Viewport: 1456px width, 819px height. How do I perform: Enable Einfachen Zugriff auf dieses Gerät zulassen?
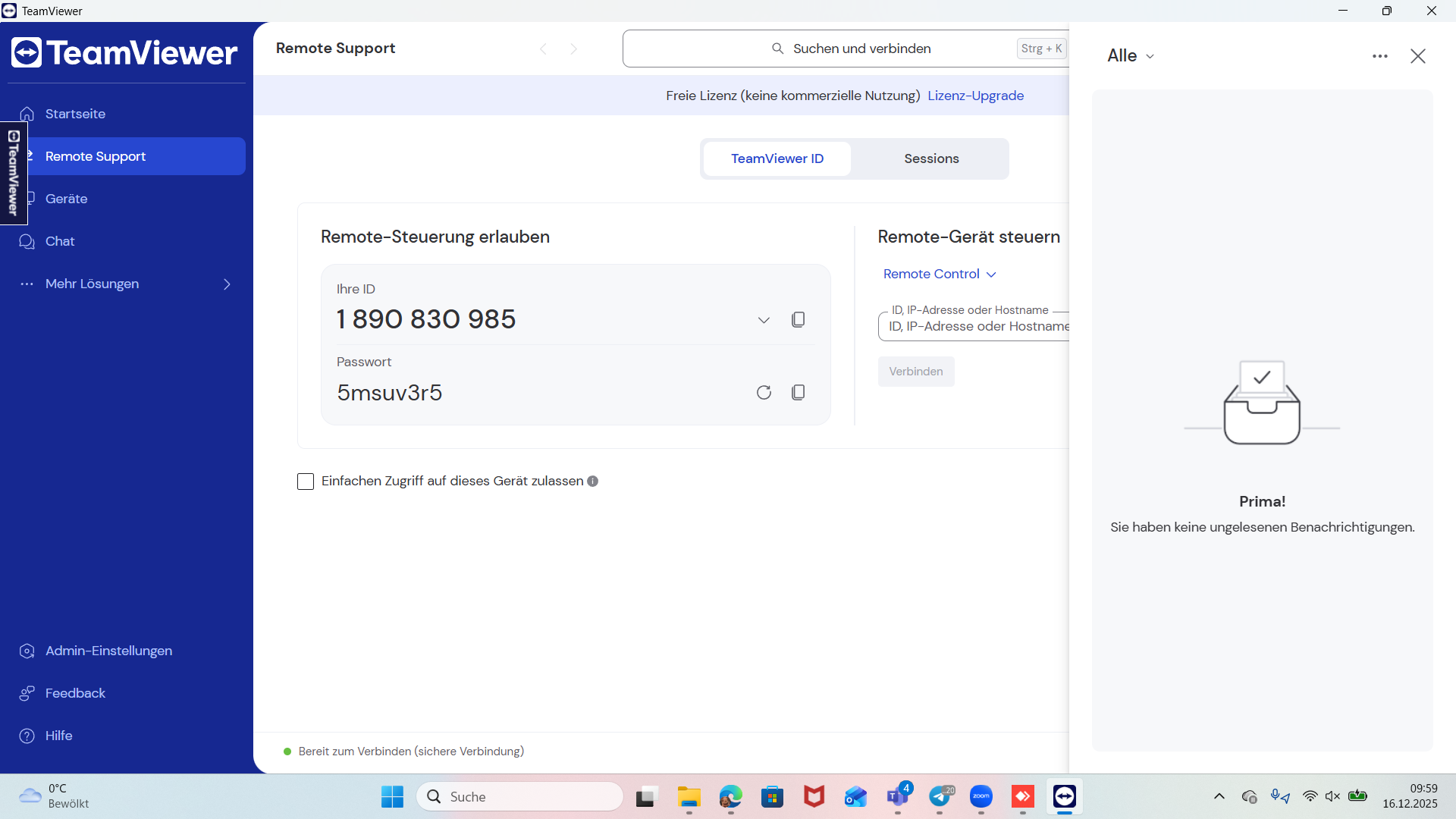point(306,482)
